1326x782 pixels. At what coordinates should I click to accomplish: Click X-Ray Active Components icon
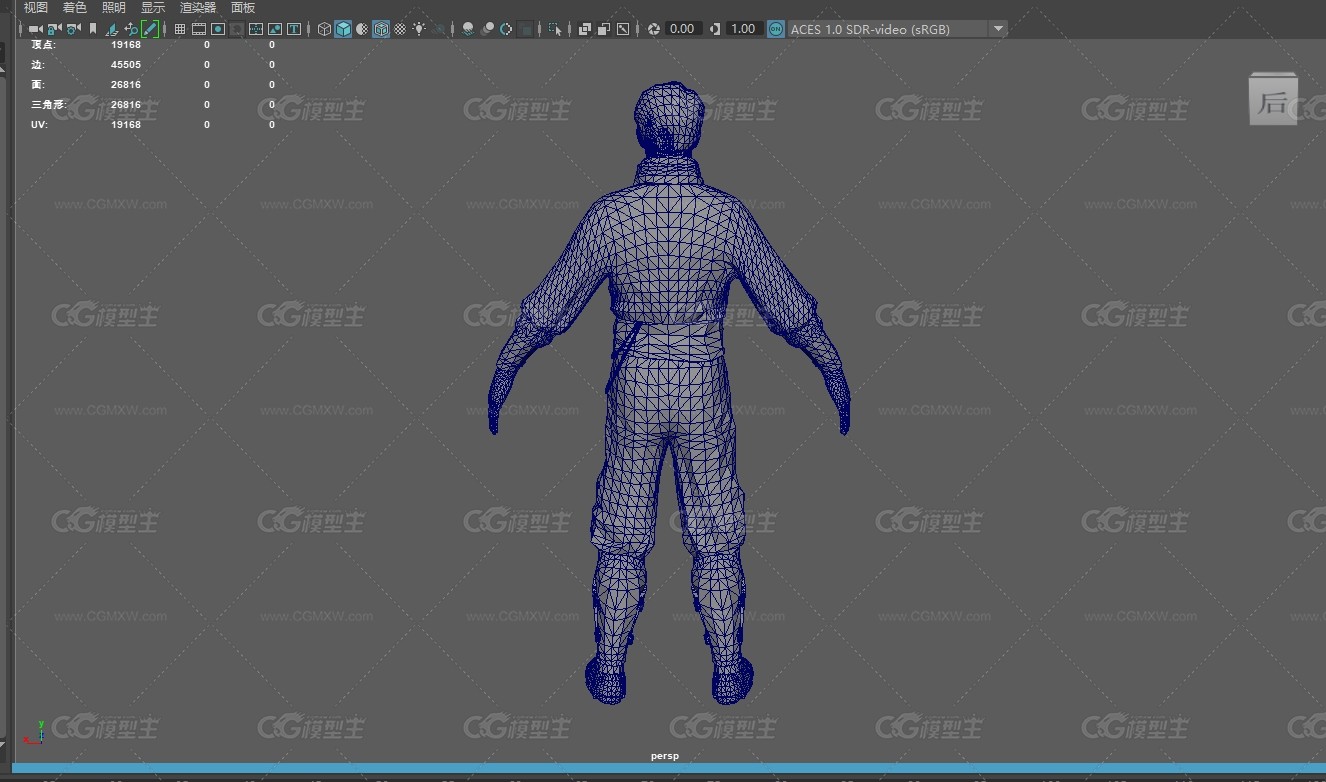click(x=605, y=29)
